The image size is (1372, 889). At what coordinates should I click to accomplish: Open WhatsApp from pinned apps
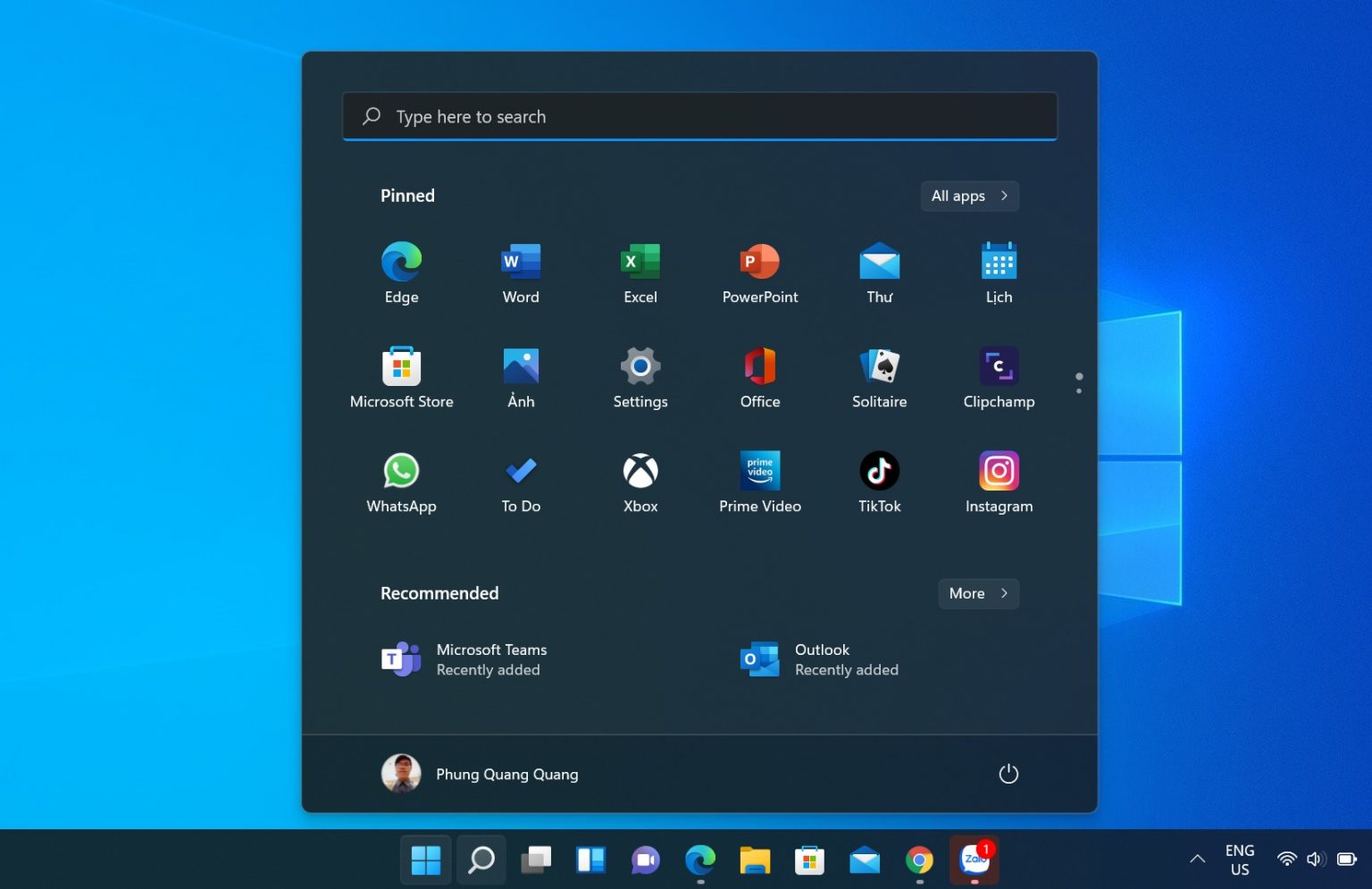coord(401,482)
